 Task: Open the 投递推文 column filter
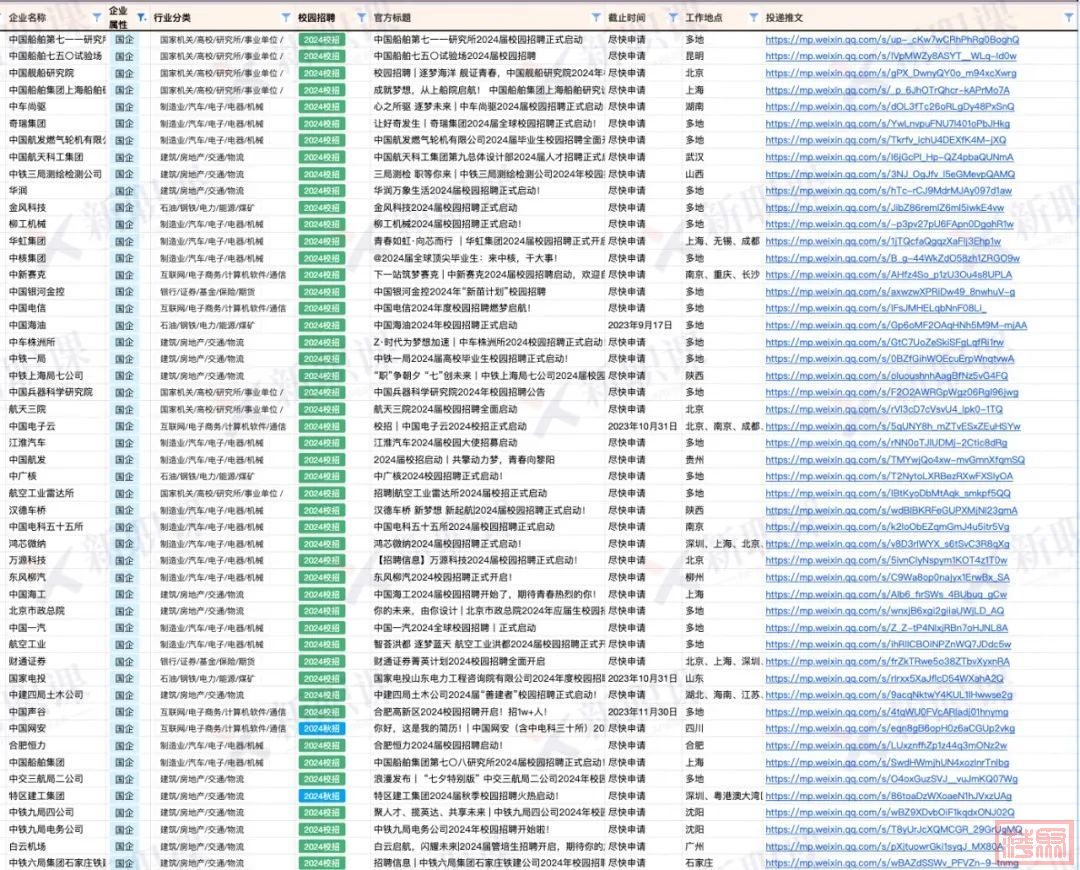1069,17
